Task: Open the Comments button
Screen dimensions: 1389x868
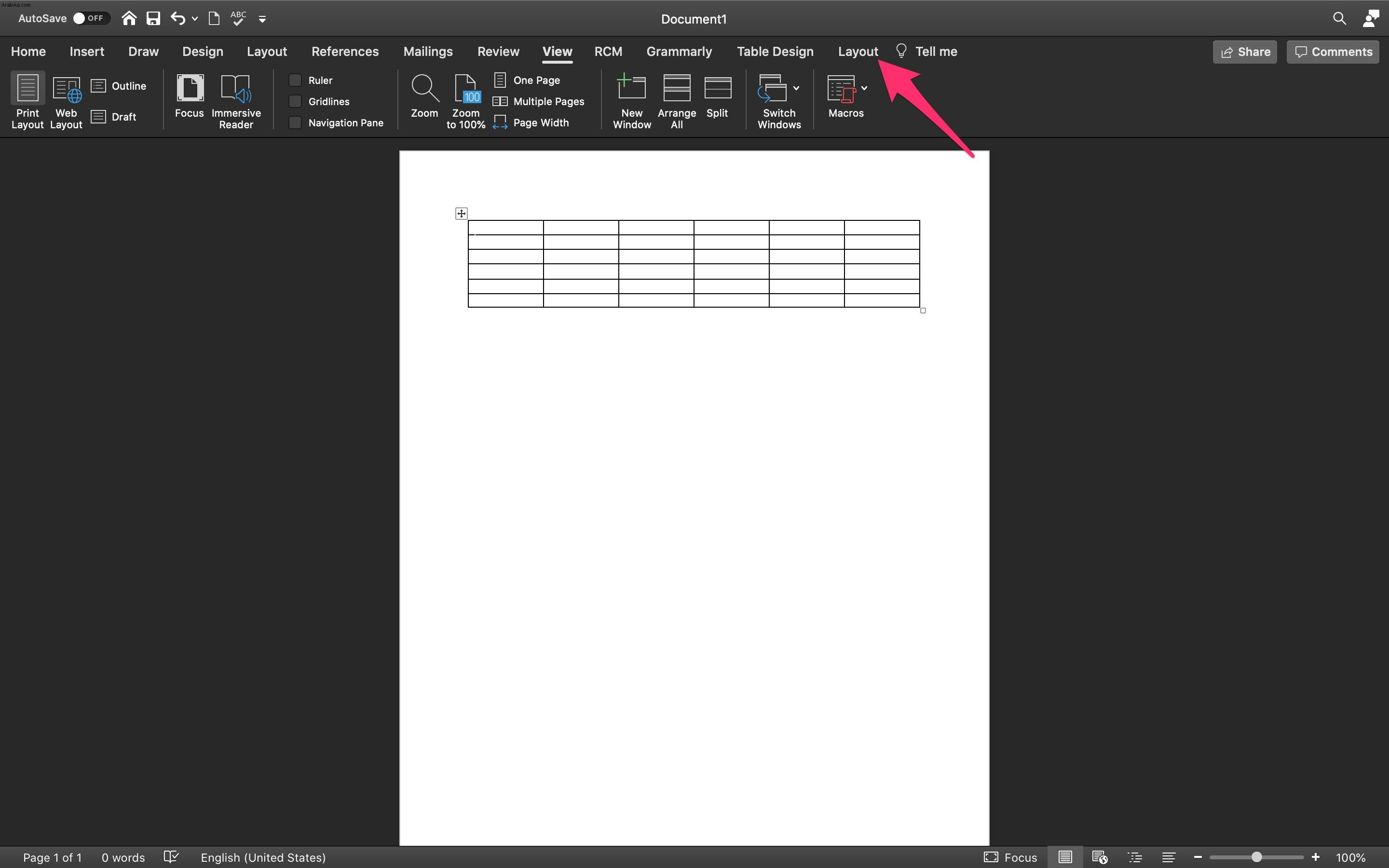Action: [x=1333, y=52]
